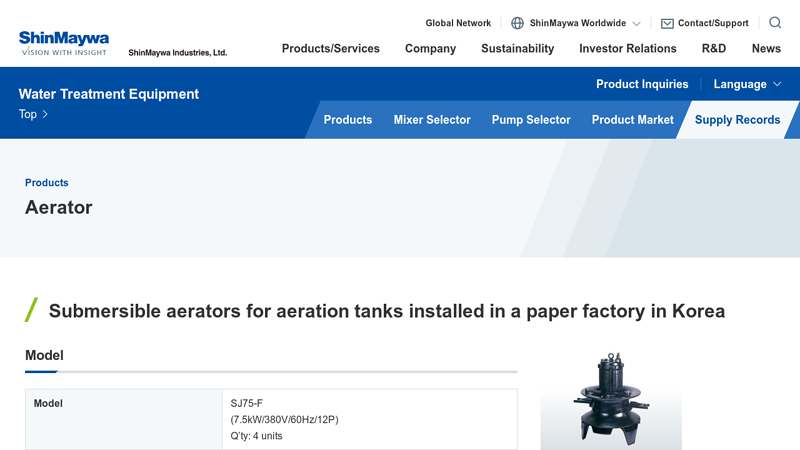Select the R&D menu item
This screenshot has width=800, height=450.
pyautogui.click(x=713, y=48)
